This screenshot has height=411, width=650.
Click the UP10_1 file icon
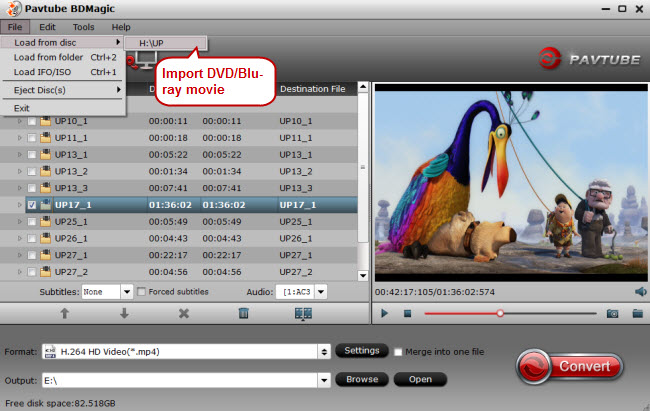point(46,121)
